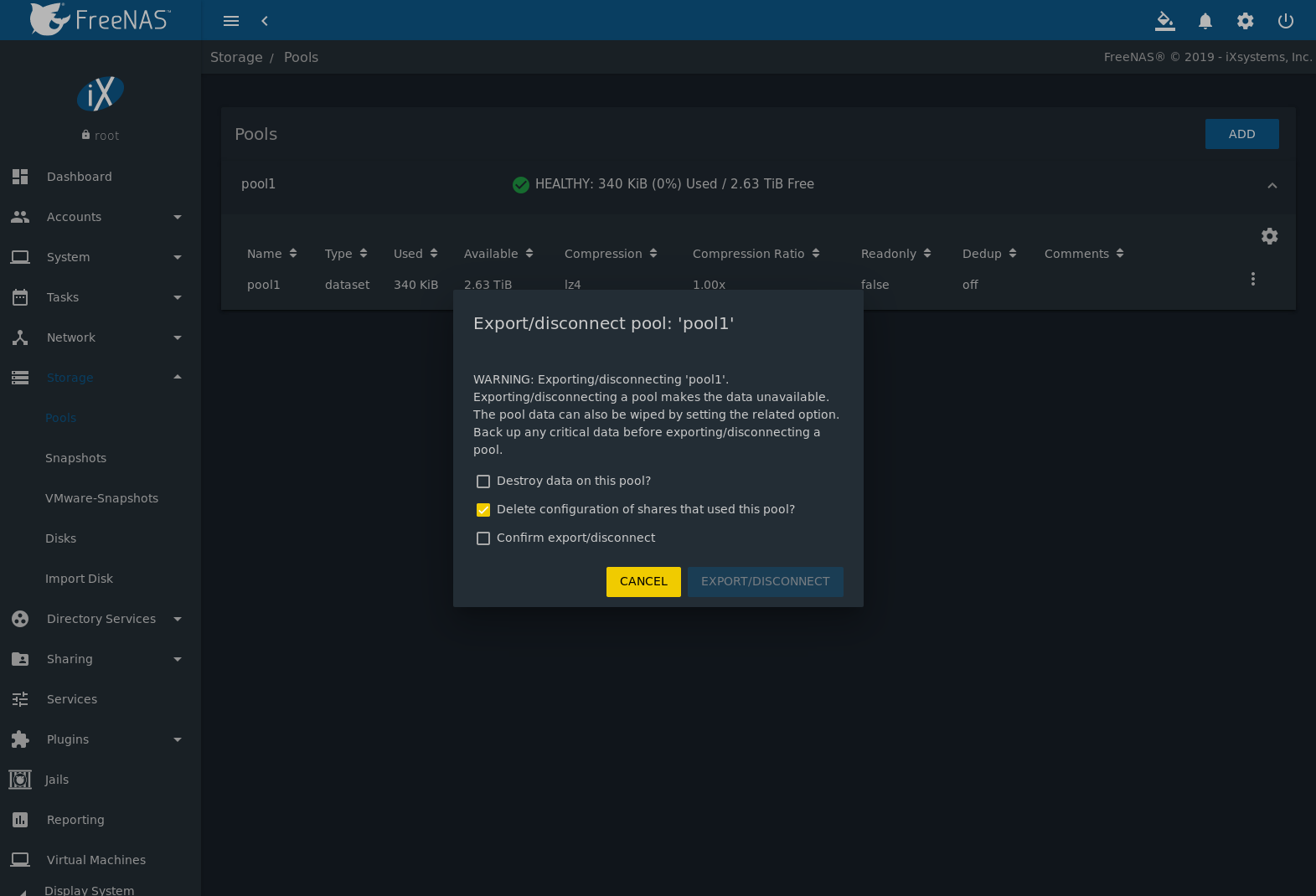Click the Network nodes icon
The image size is (1316, 896).
(x=20, y=337)
